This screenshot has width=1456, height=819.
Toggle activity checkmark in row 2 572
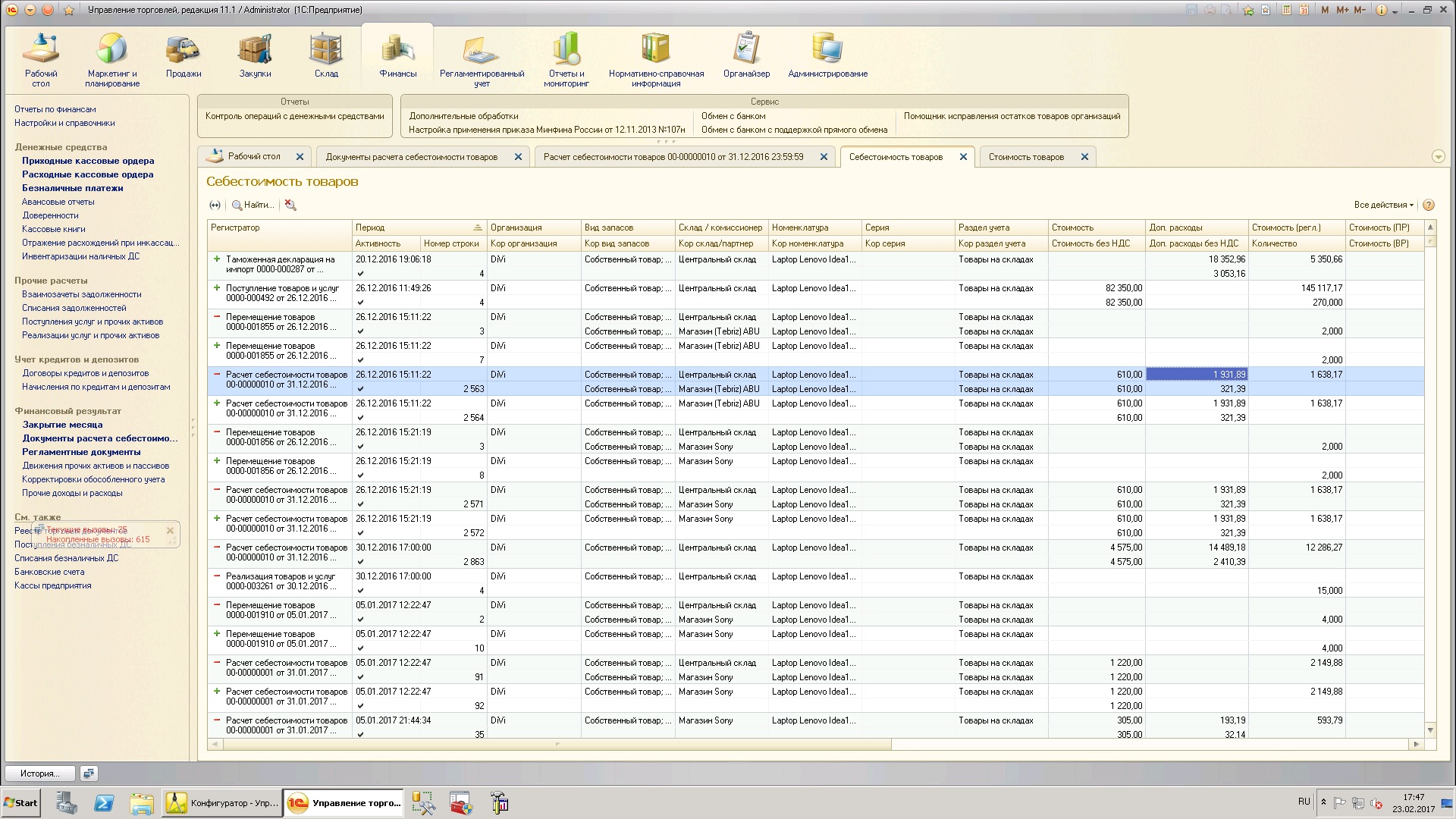point(360,533)
